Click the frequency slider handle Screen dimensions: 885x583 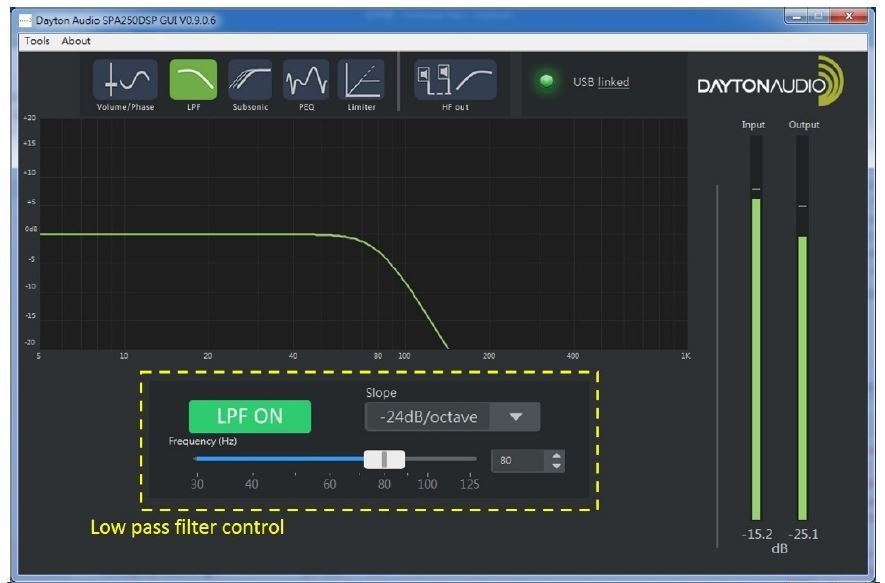coord(384,459)
